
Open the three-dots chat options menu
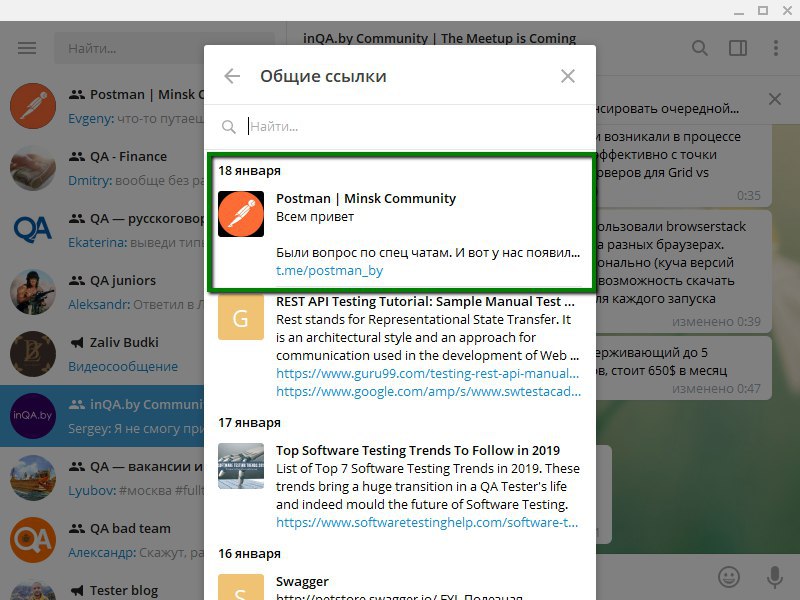coord(776,48)
